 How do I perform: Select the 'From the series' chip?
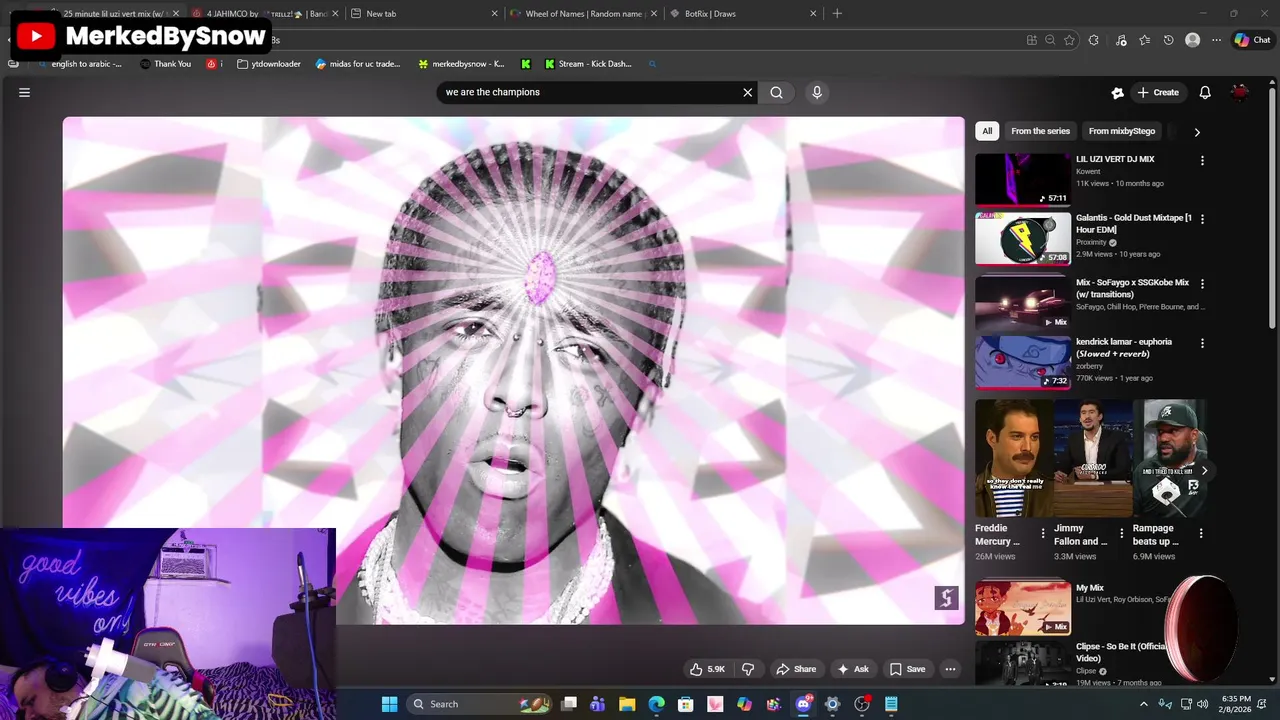tap(1040, 131)
